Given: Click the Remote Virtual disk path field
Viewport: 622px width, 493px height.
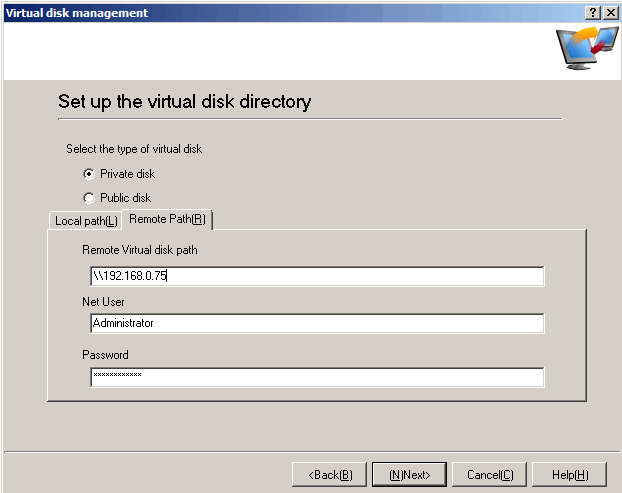Looking at the screenshot, I should [316, 276].
